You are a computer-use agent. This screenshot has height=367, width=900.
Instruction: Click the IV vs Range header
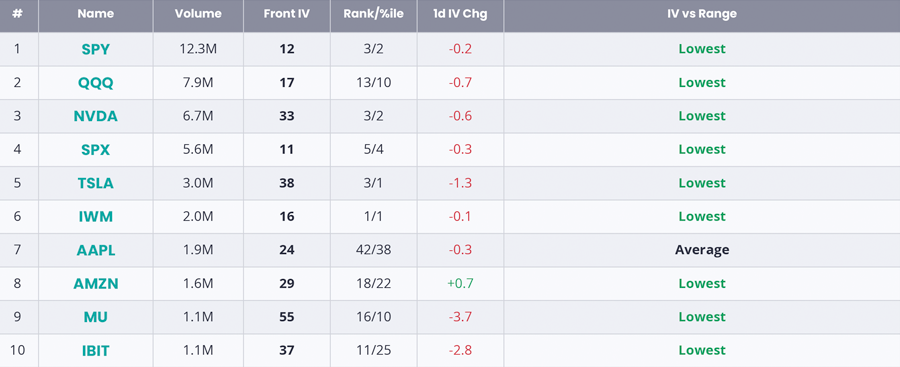[x=701, y=14]
